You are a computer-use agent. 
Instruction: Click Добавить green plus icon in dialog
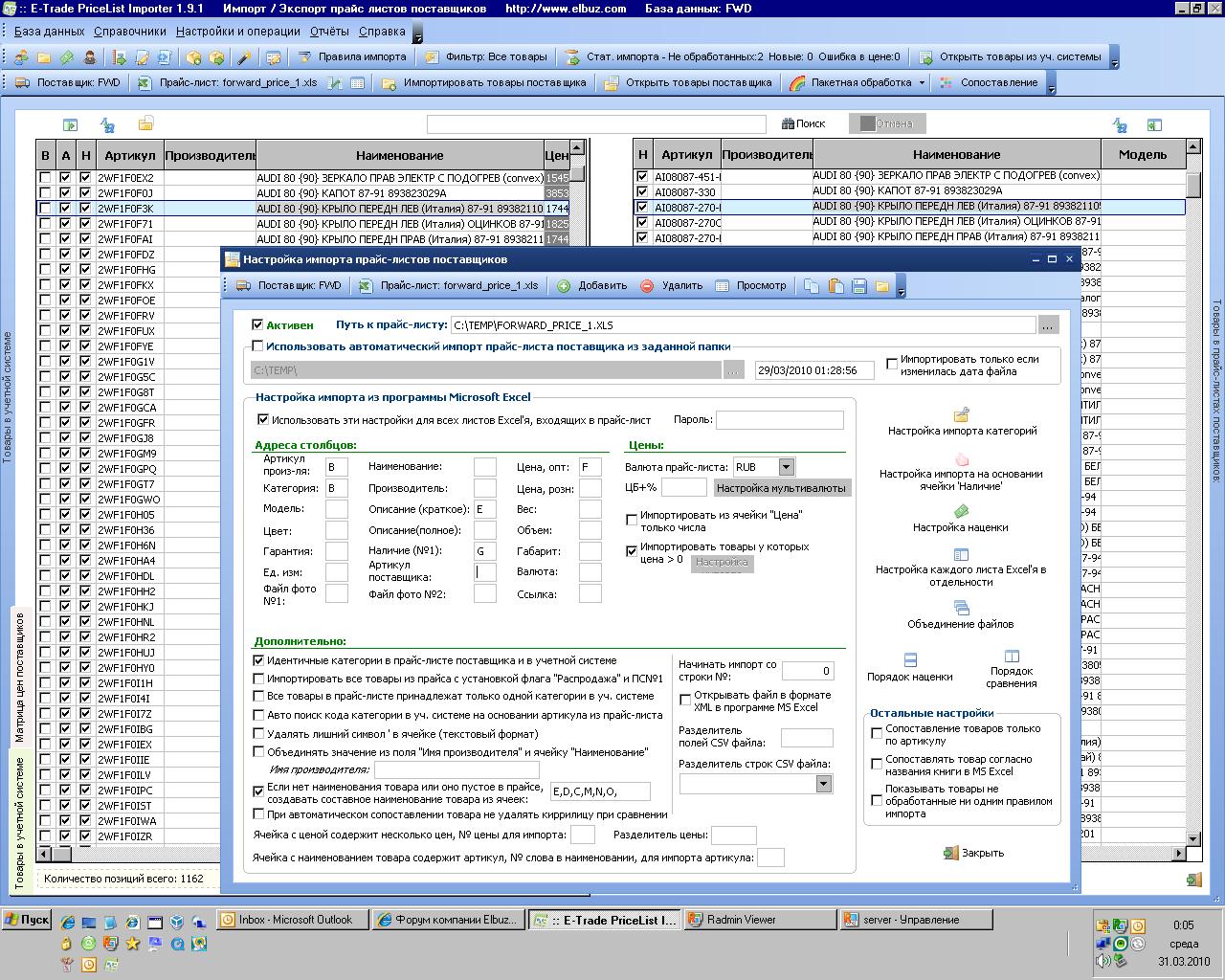[x=564, y=286]
